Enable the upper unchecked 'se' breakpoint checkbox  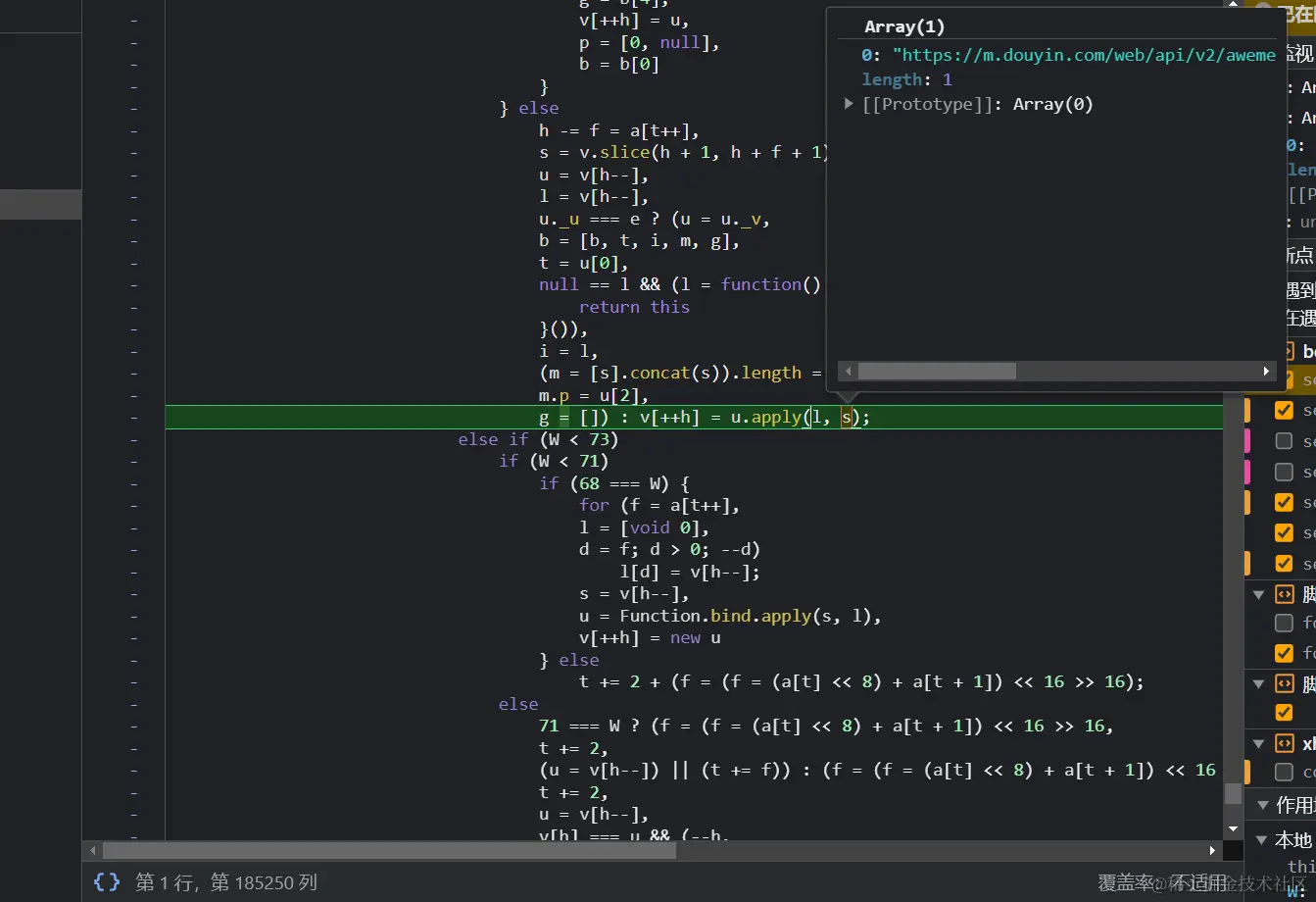pos(1284,441)
